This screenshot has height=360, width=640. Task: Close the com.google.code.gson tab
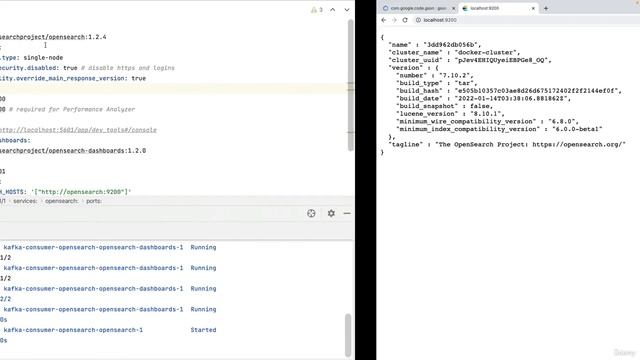point(453,8)
